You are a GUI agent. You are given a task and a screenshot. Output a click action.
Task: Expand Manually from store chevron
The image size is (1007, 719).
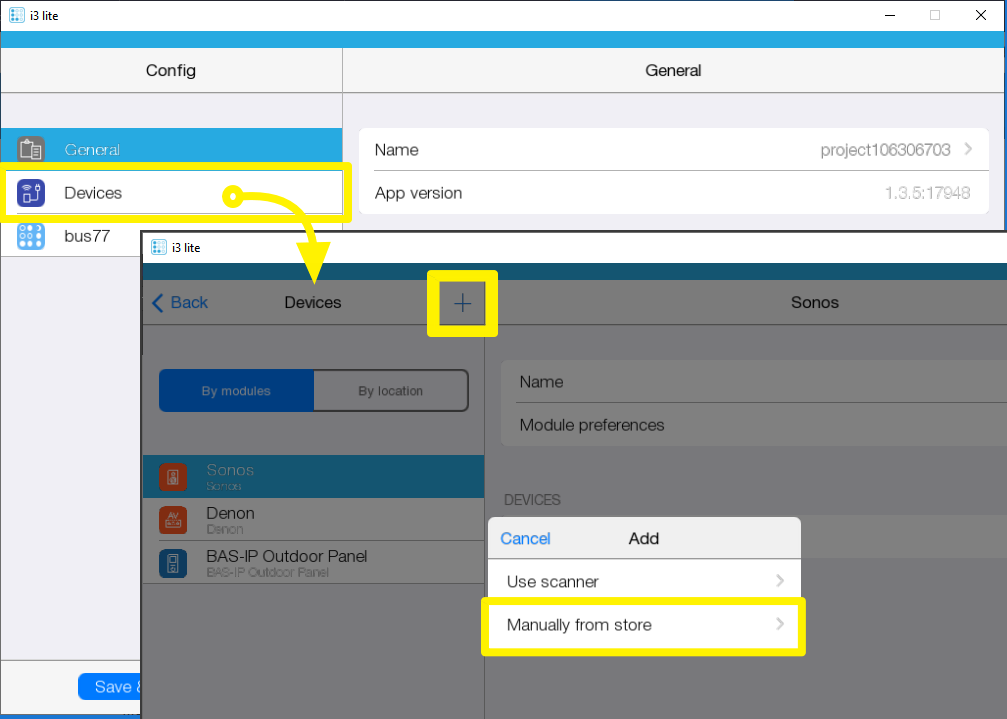pyautogui.click(x=780, y=625)
